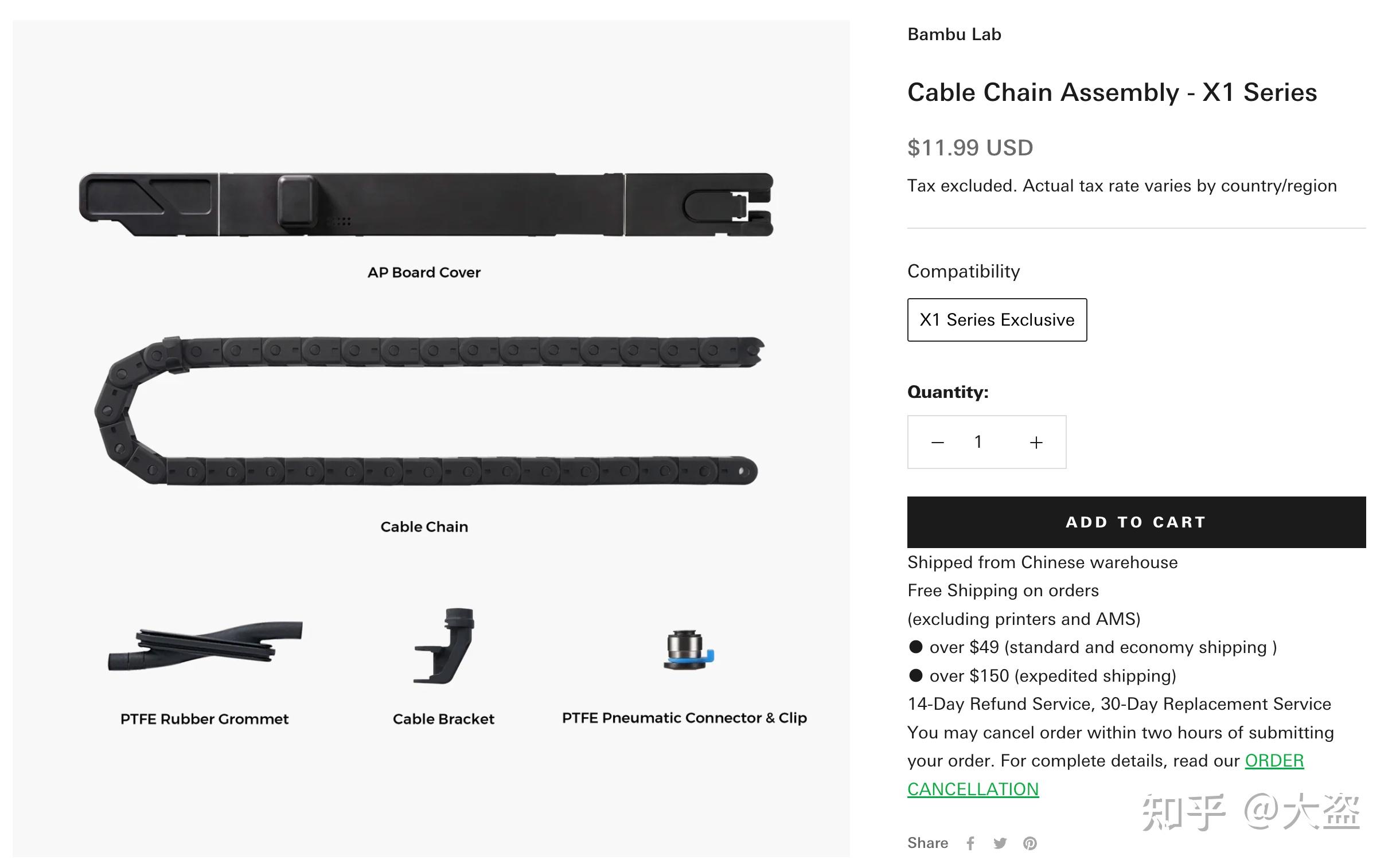The height and width of the screenshot is (868, 1396).
Task: Decrease quantity with minus button
Action: point(937,443)
